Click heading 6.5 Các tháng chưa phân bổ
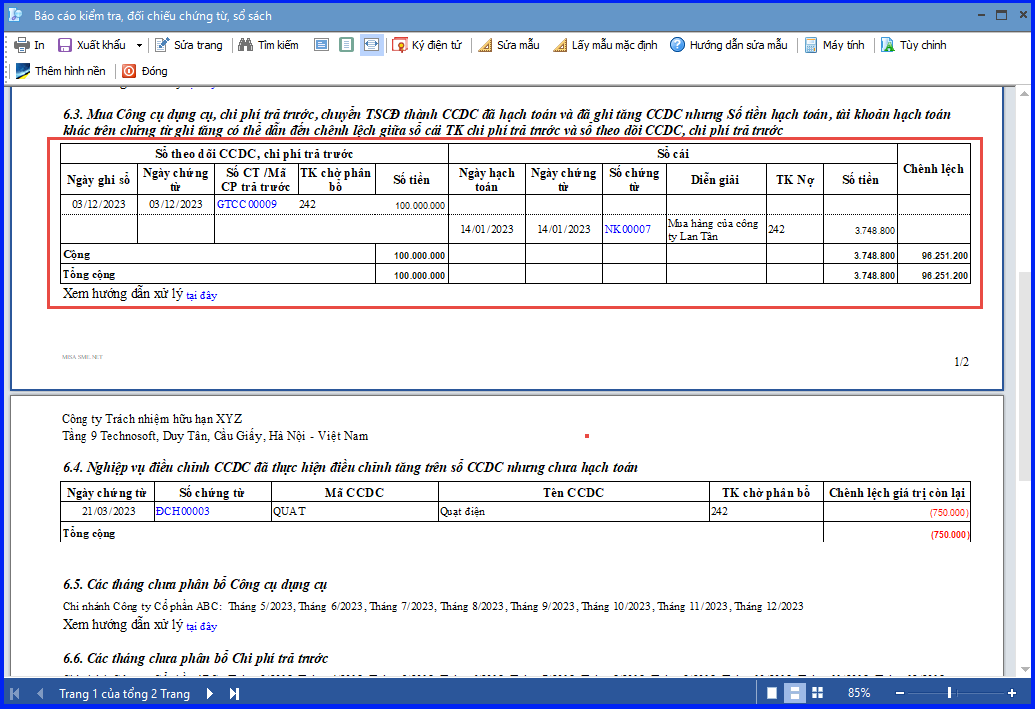The height and width of the screenshot is (709, 1035). tap(195, 584)
